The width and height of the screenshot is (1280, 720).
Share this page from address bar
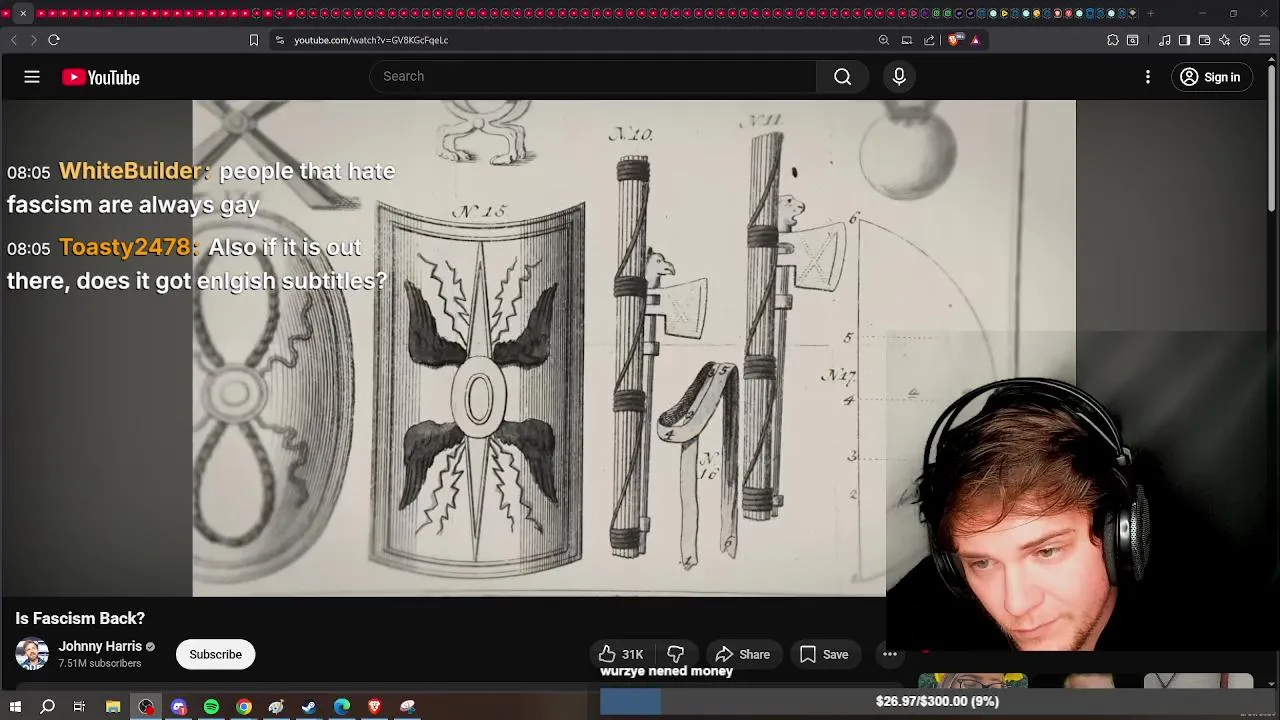click(x=930, y=40)
